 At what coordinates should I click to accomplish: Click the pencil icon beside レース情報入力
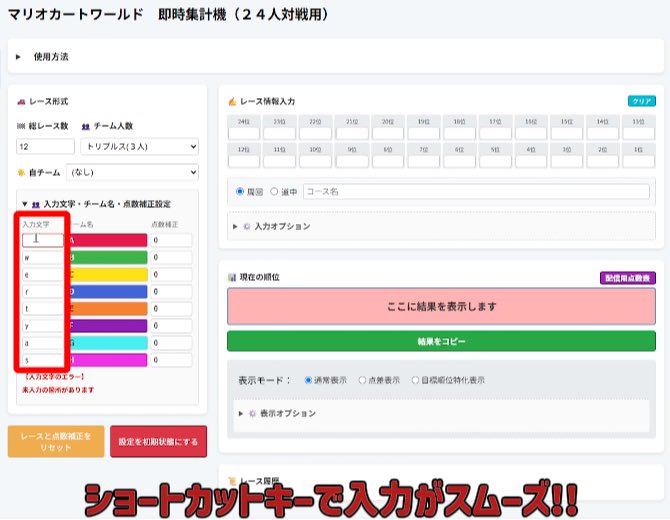pos(232,102)
